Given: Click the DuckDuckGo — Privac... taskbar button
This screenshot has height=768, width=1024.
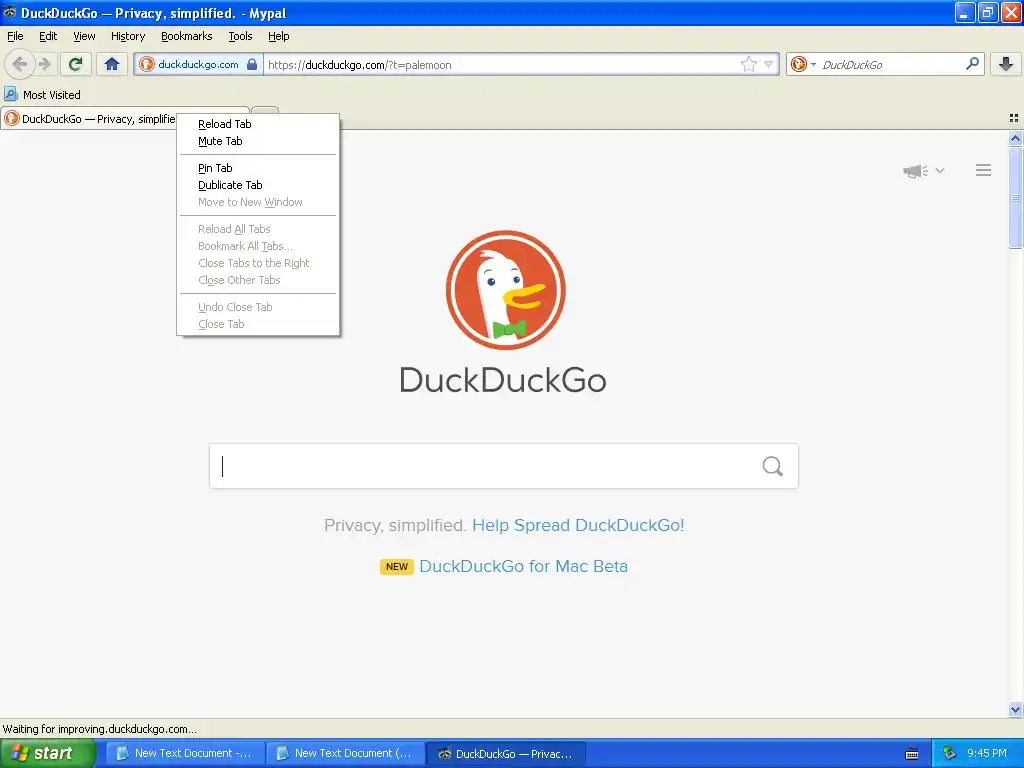Looking at the screenshot, I should [506, 754].
